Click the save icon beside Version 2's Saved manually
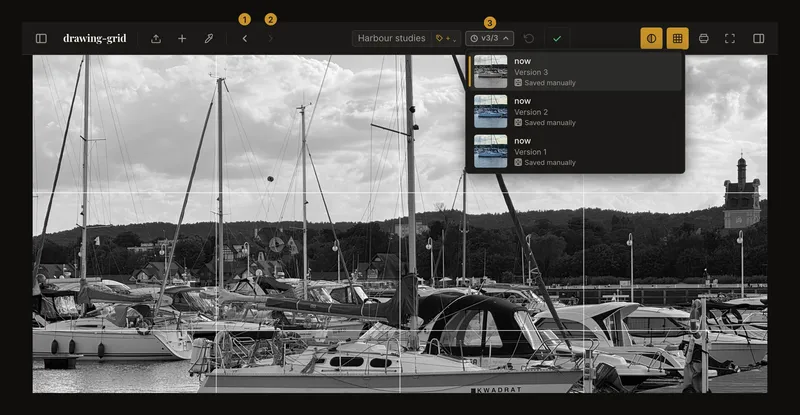This screenshot has height=415, width=800. click(x=518, y=123)
